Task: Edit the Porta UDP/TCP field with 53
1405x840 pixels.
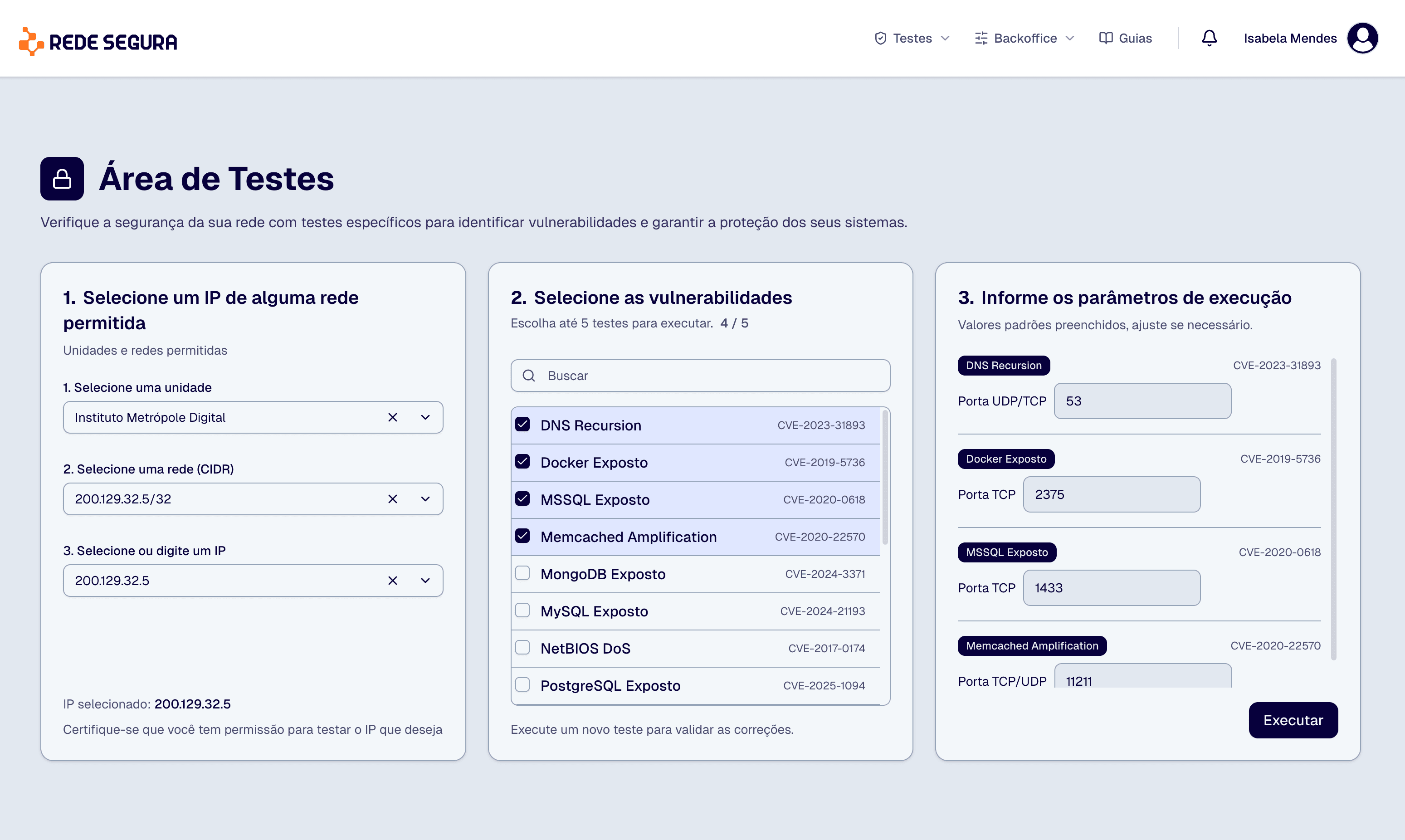Action: (1142, 401)
